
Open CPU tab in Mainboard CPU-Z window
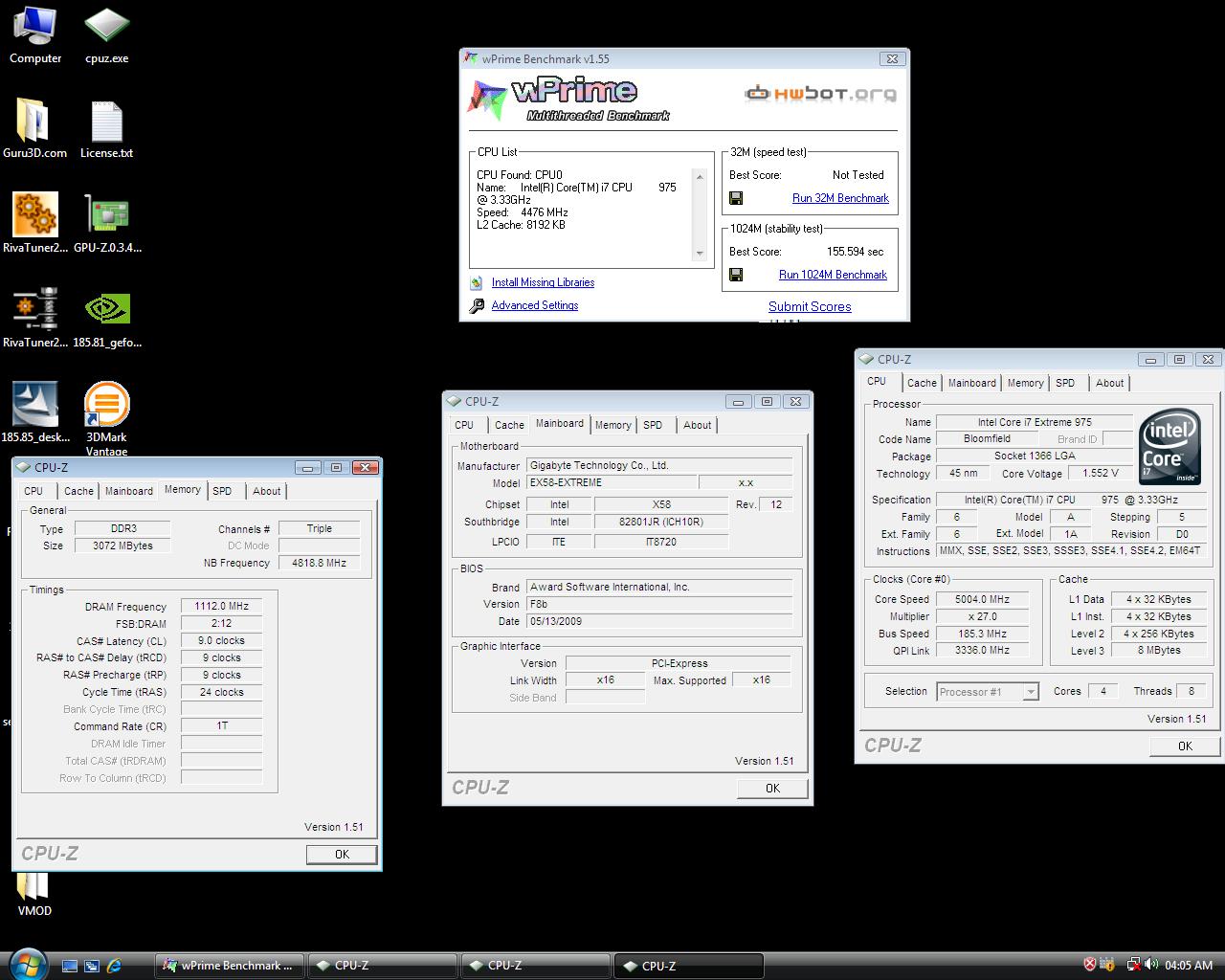[x=464, y=425]
